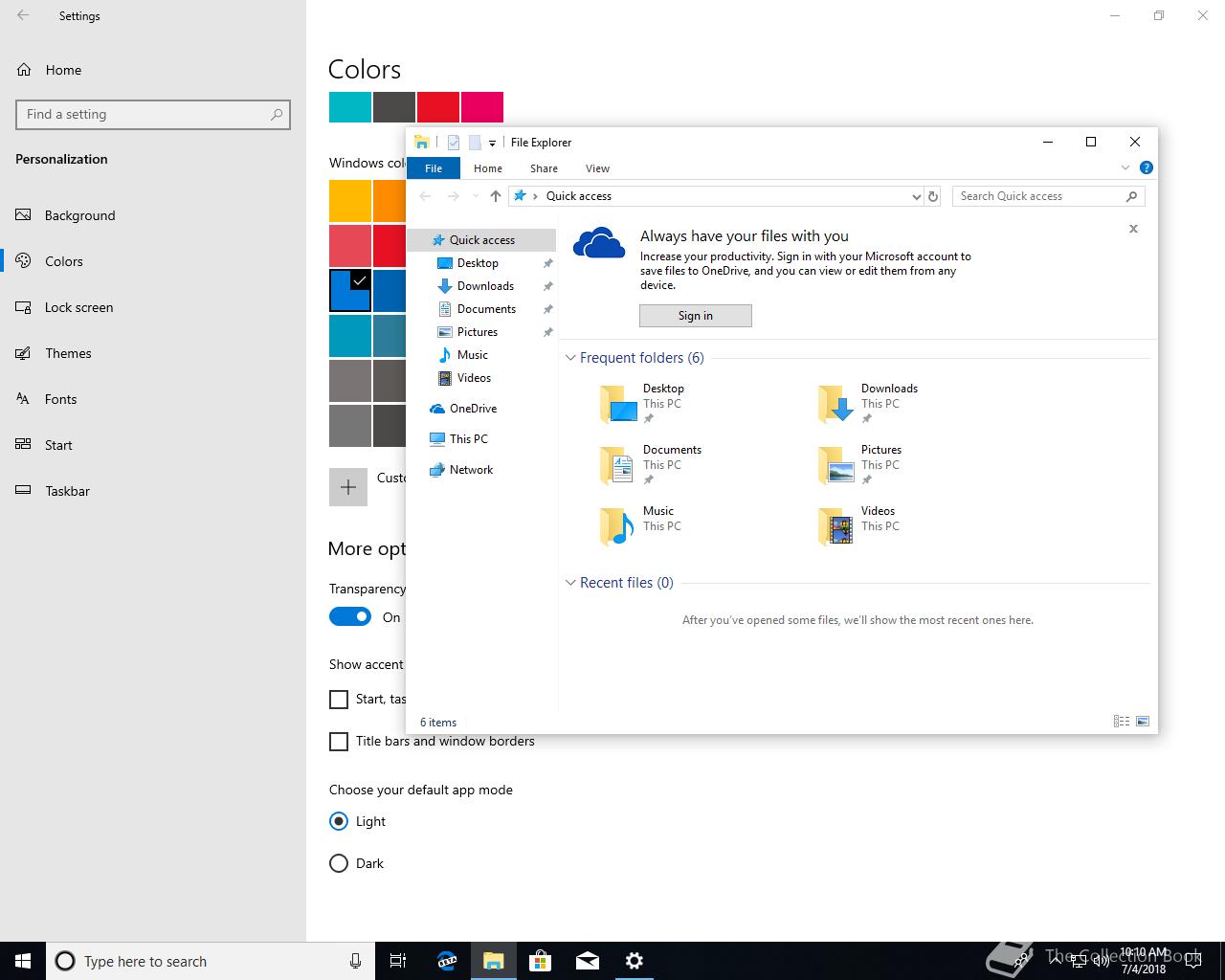Image resolution: width=1225 pixels, height=980 pixels.
Task: Refresh the Quick access address bar
Action: 933,196
